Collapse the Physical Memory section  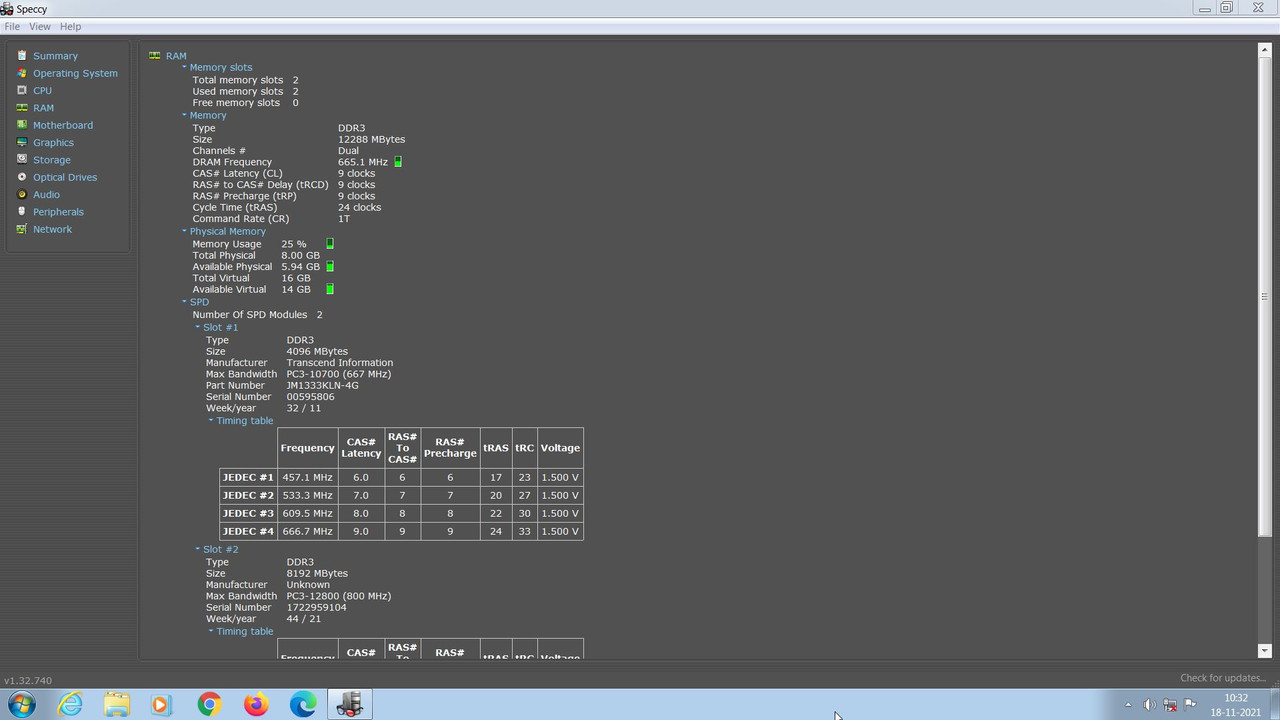coord(184,231)
